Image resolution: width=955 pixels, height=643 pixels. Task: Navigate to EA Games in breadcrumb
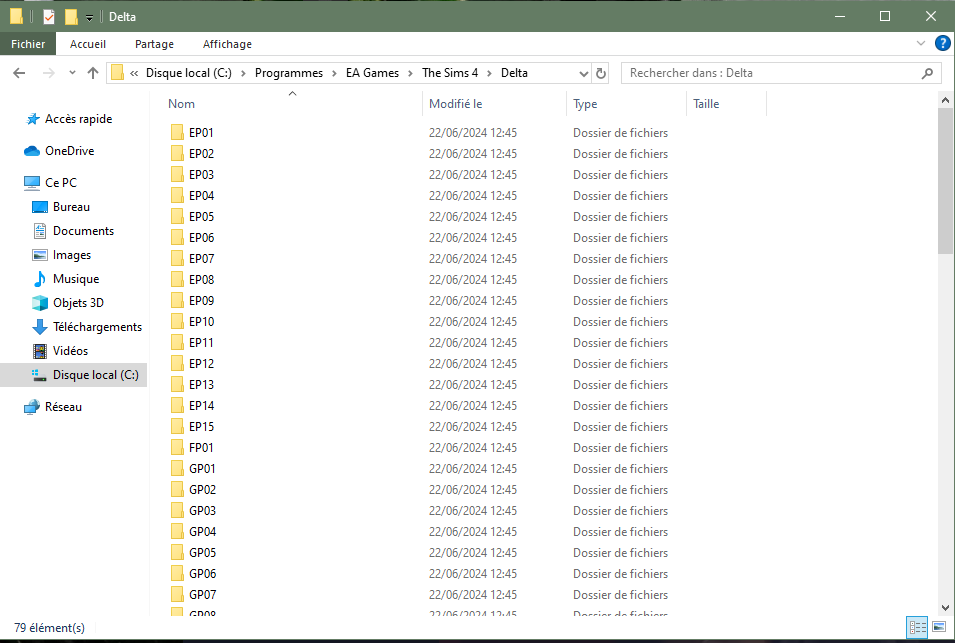tap(372, 73)
